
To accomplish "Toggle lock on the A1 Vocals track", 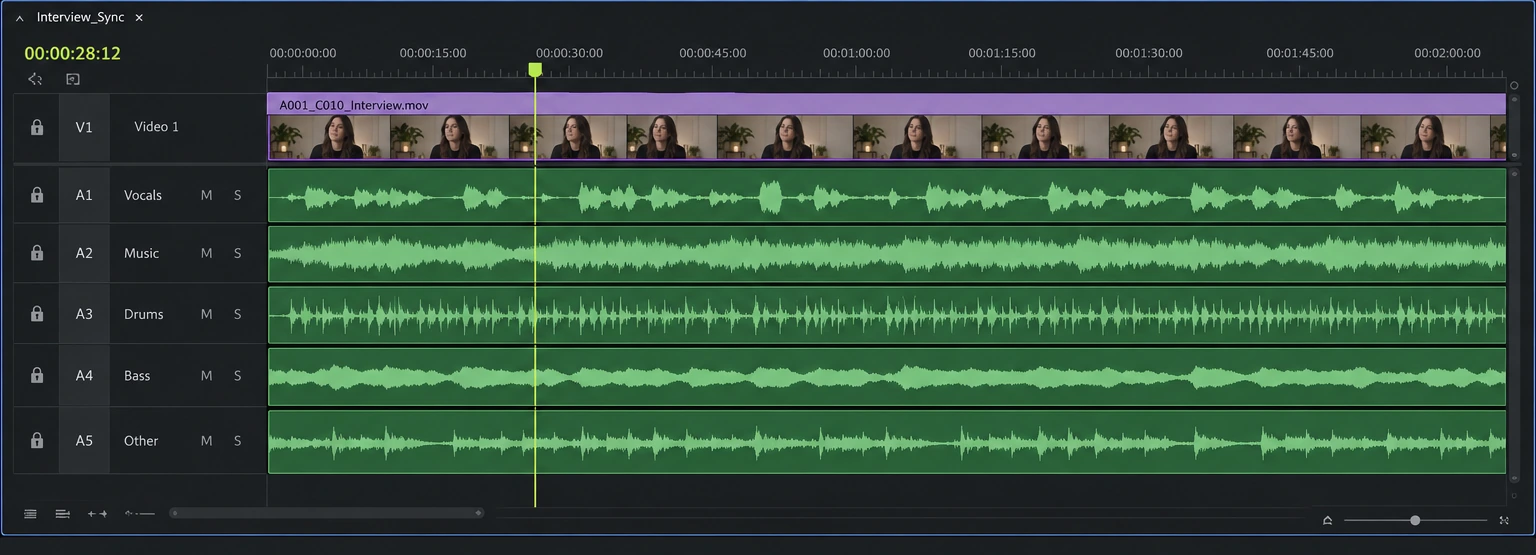I will (37, 195).
